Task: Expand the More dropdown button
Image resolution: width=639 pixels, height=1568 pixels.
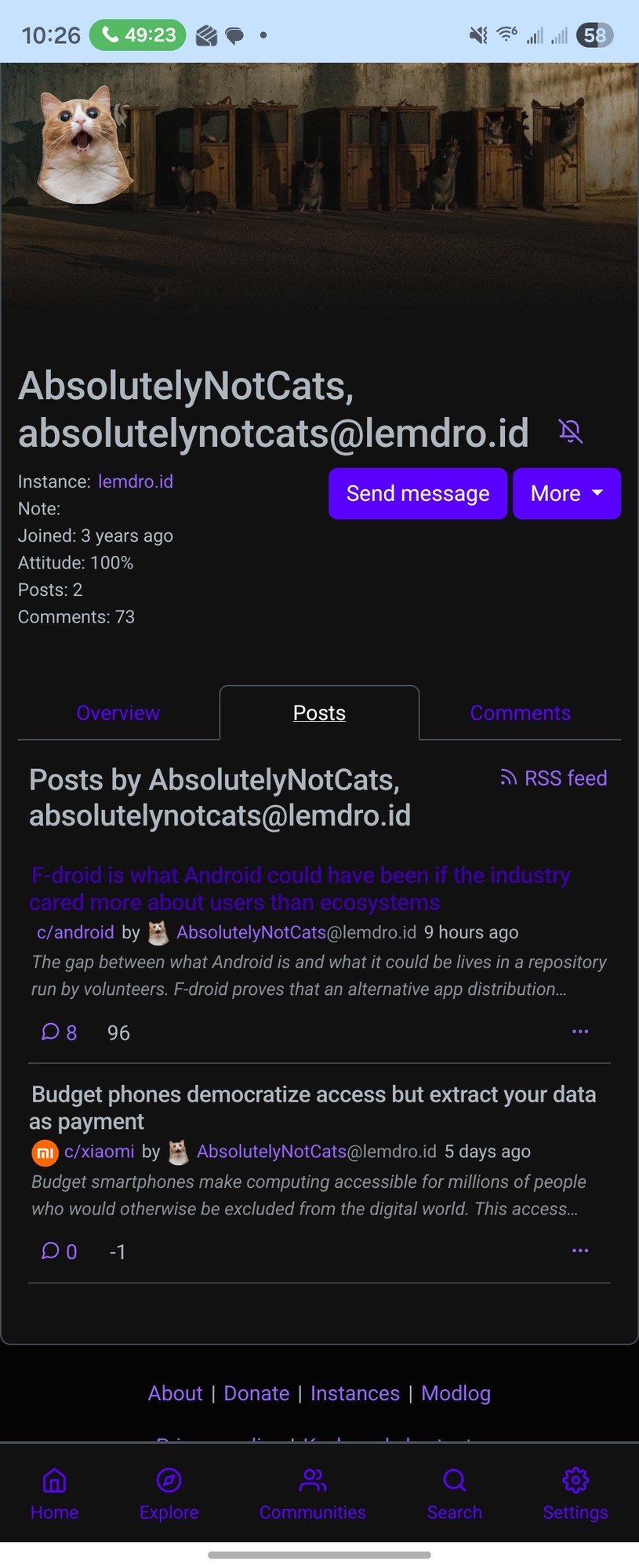Action: [566, 494]
